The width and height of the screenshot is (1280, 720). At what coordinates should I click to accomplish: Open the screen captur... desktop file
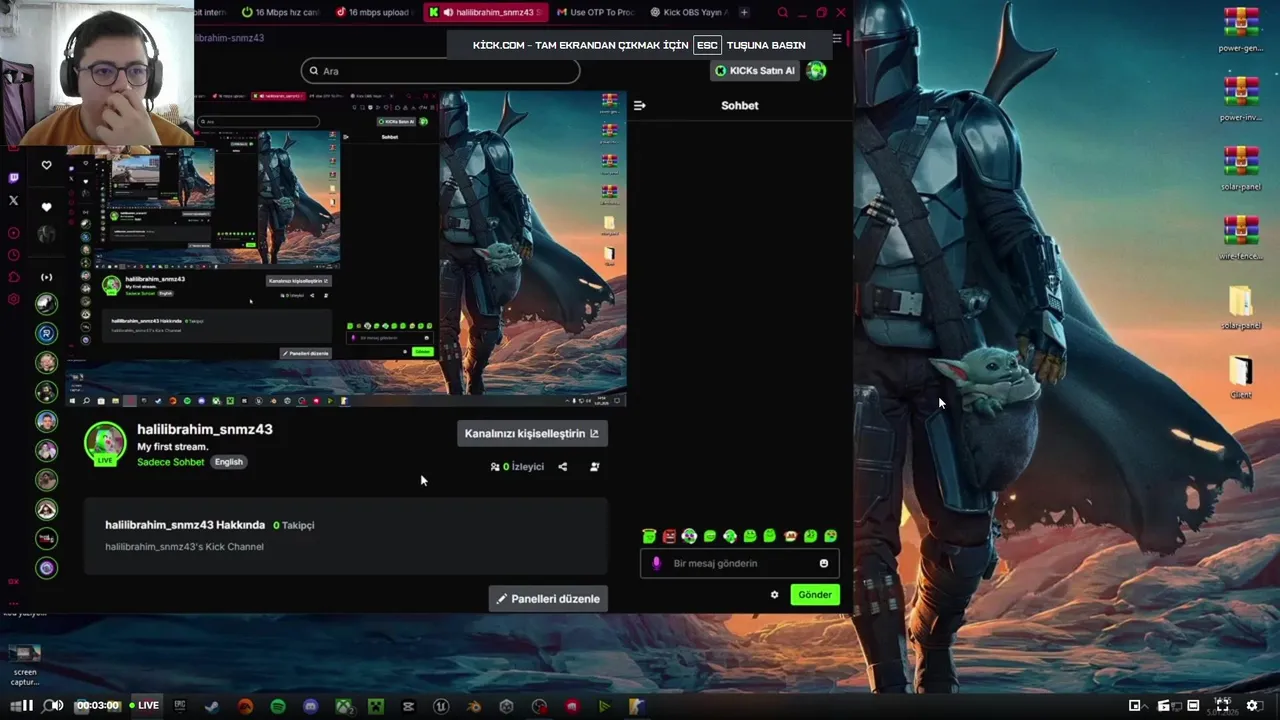[x=25, y=665]
